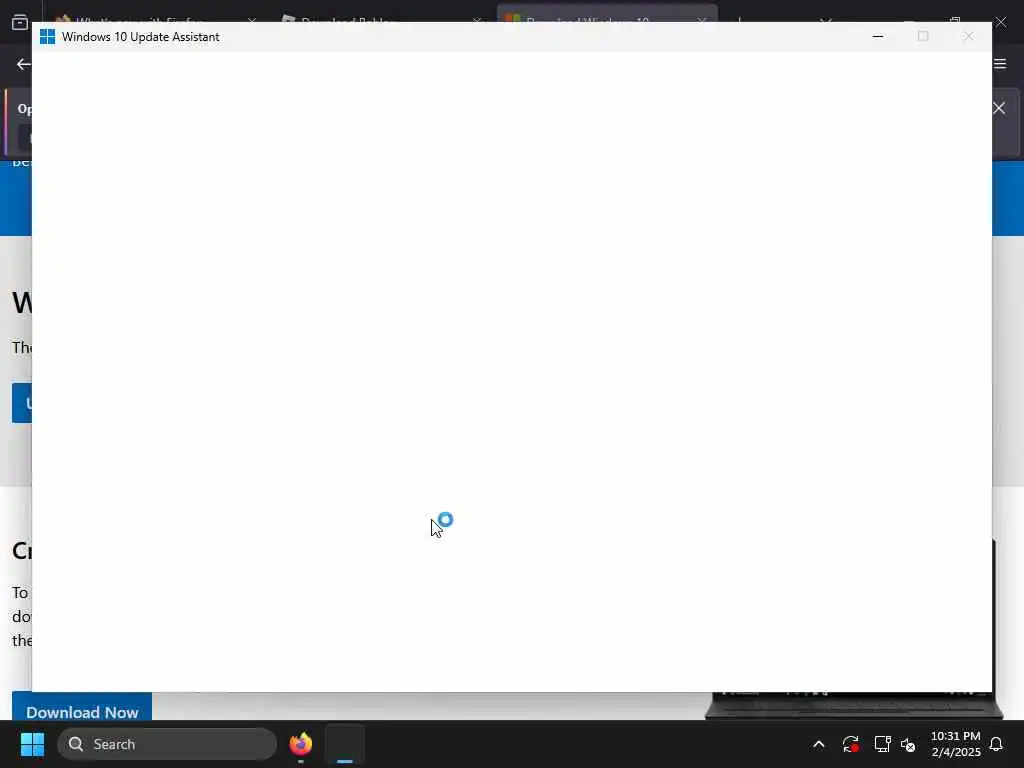This screenshot has height=768, width=1024.
Task: Close the Windows 10 Update Assistant window
Action: click(x=968, y=37)
